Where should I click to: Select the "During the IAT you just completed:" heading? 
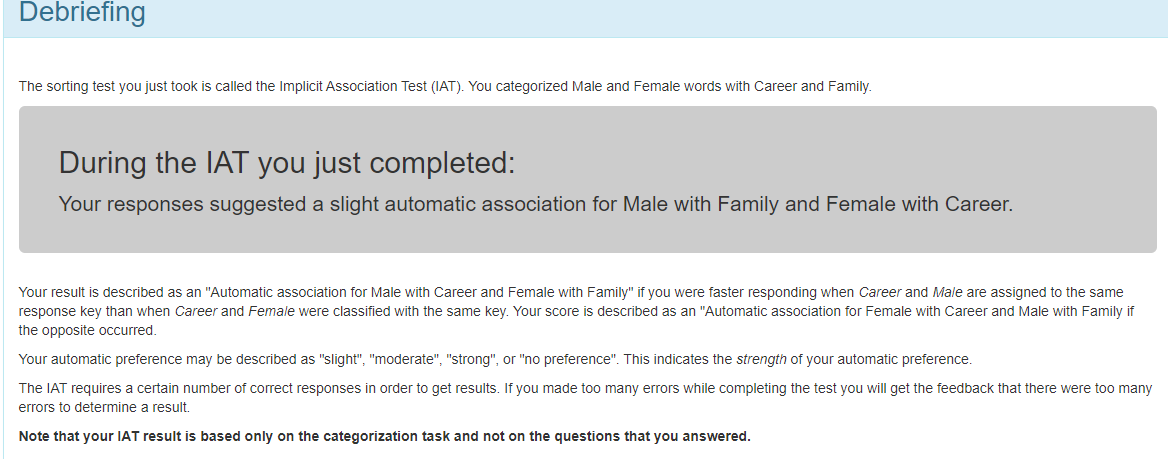(x=287, y=163)
